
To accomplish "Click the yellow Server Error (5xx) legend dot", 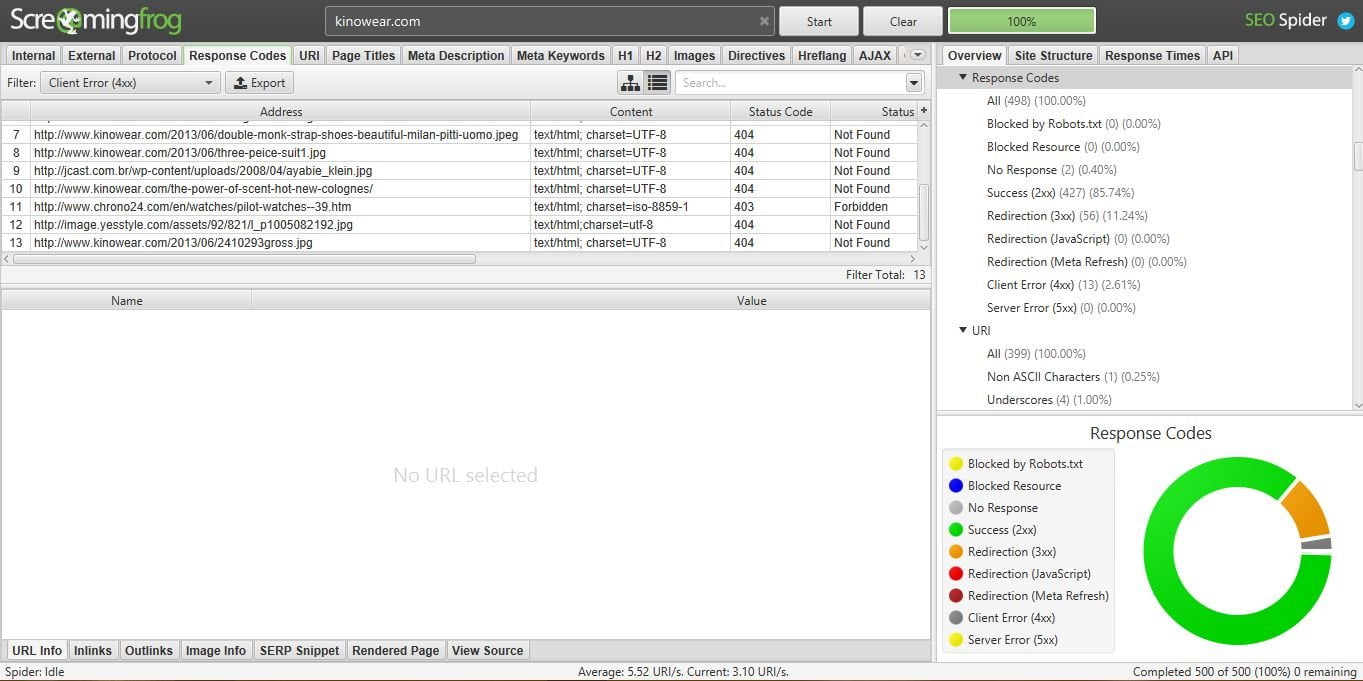I will (x=955, y=640).
